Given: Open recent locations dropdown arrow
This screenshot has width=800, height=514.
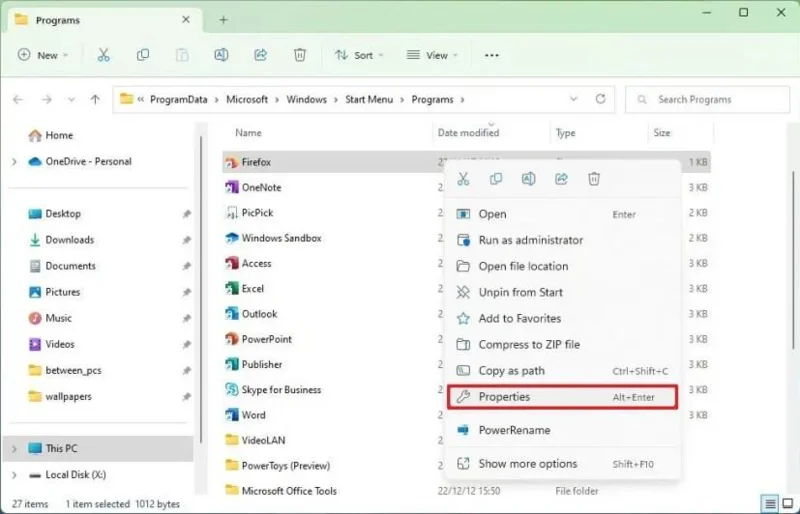Looking at the screenshot, I should point(71,100).
